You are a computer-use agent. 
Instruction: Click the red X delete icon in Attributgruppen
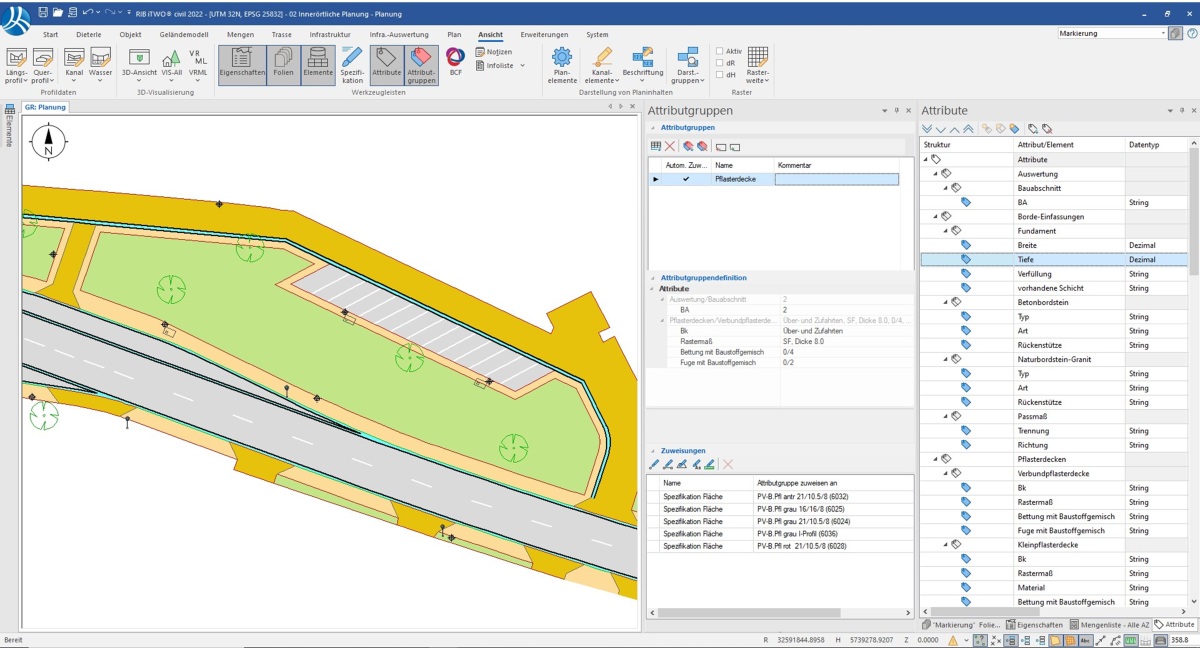pyautogui.click(x=670, y=146)
